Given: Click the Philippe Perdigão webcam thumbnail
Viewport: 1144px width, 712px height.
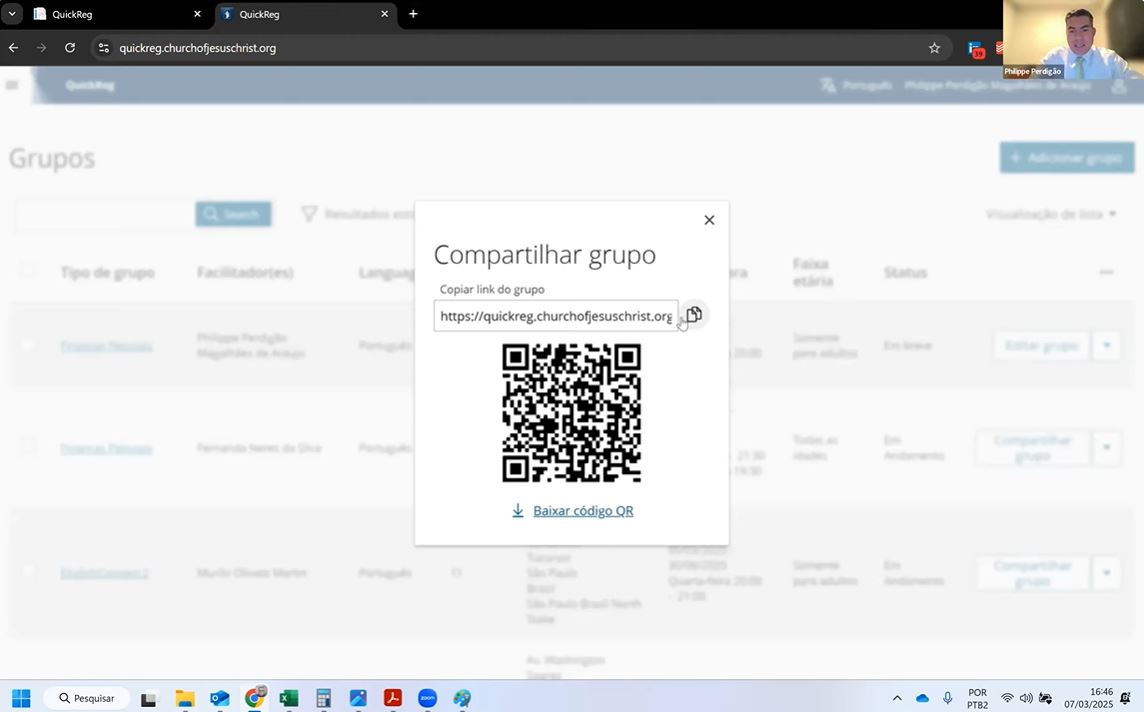Looking at the screenshot, I should click(x=1073, y=39).
